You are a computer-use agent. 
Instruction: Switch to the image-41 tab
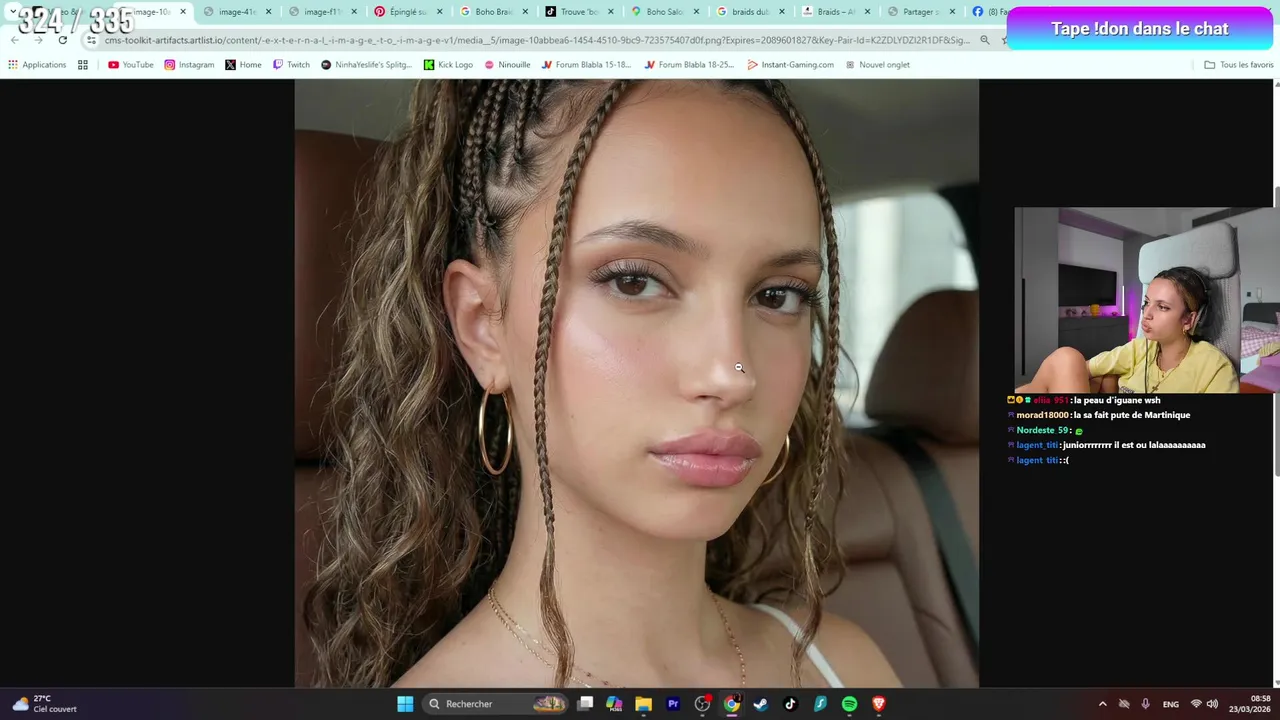[237, 12]
